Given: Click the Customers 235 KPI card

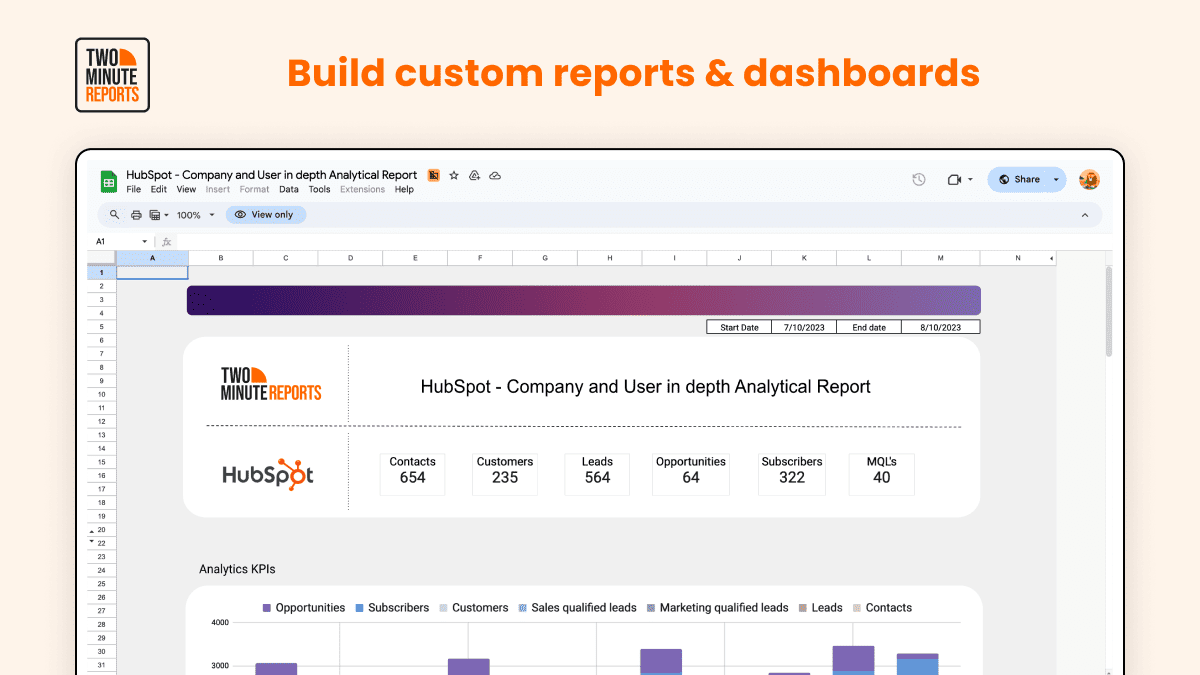Looking at the screenshot, I should pos(505,474).
